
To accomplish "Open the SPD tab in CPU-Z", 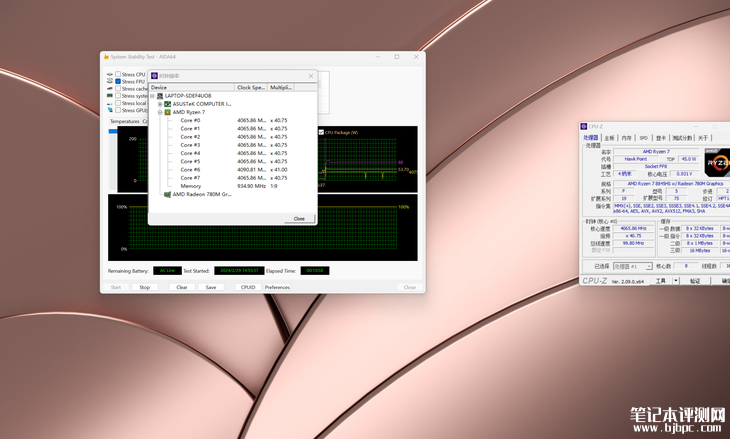I will pyautogui.click(x=643, y=138).
